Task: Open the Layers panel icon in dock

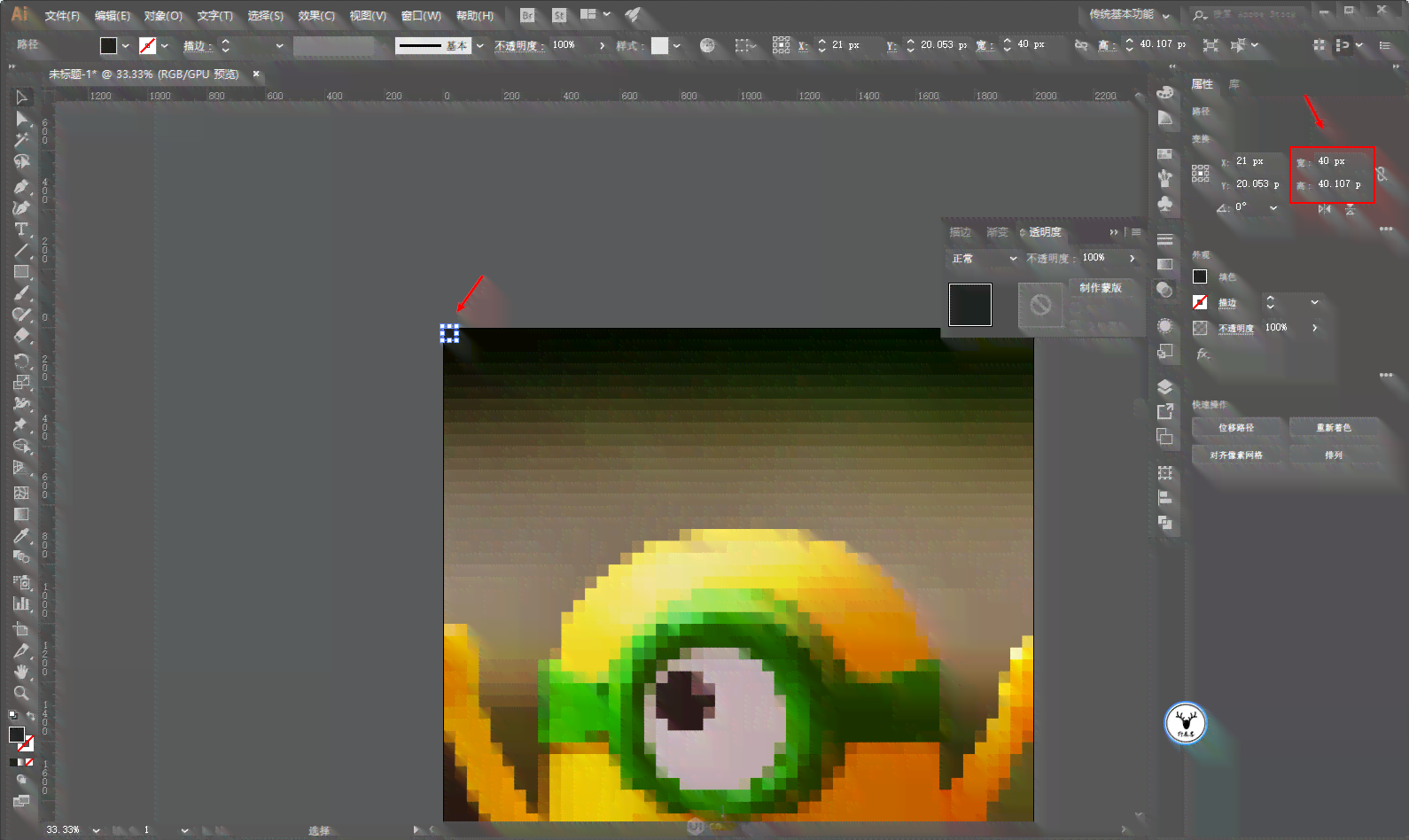Action: [1165, 387]
